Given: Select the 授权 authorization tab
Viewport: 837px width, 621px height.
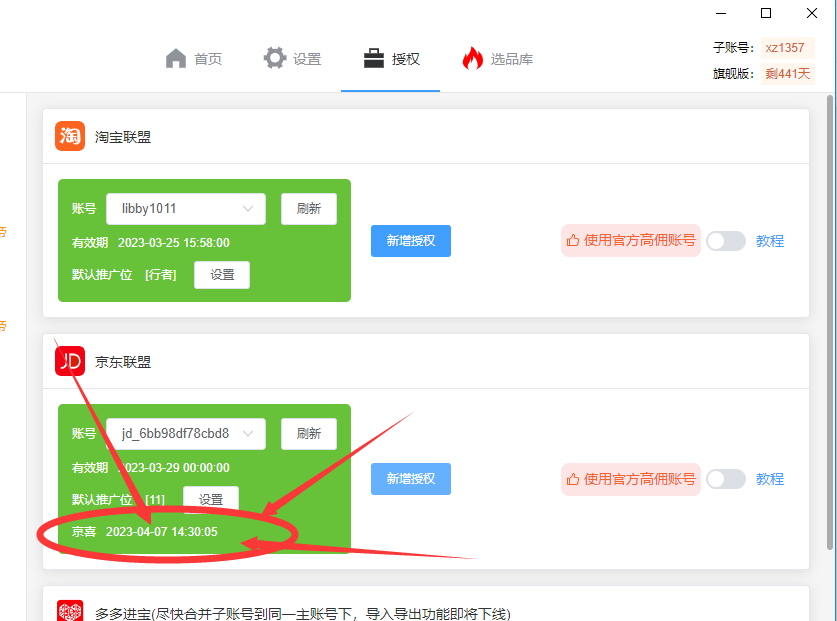Looking at the screenshot, I should [391, 58].
